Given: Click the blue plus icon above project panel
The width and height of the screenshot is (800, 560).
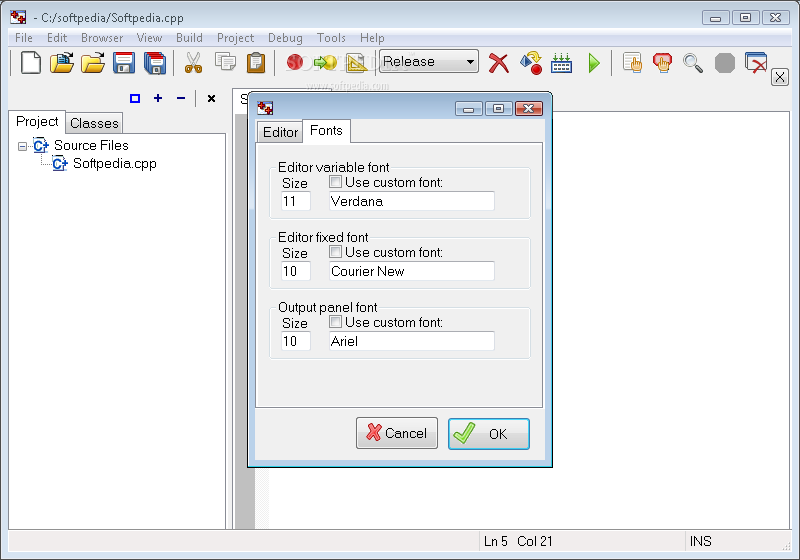Looking at the screenshot, I should tap(158, 98).
